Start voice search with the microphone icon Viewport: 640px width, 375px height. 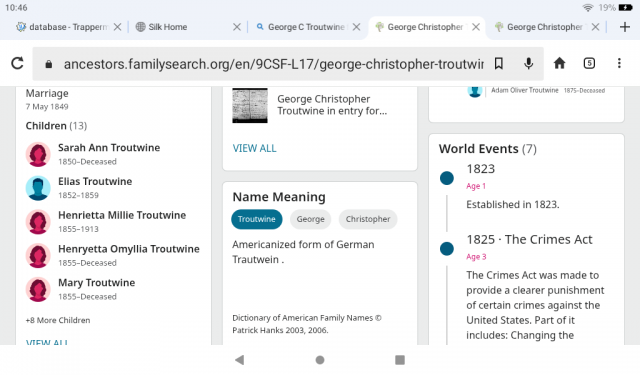tap(528, 63)
